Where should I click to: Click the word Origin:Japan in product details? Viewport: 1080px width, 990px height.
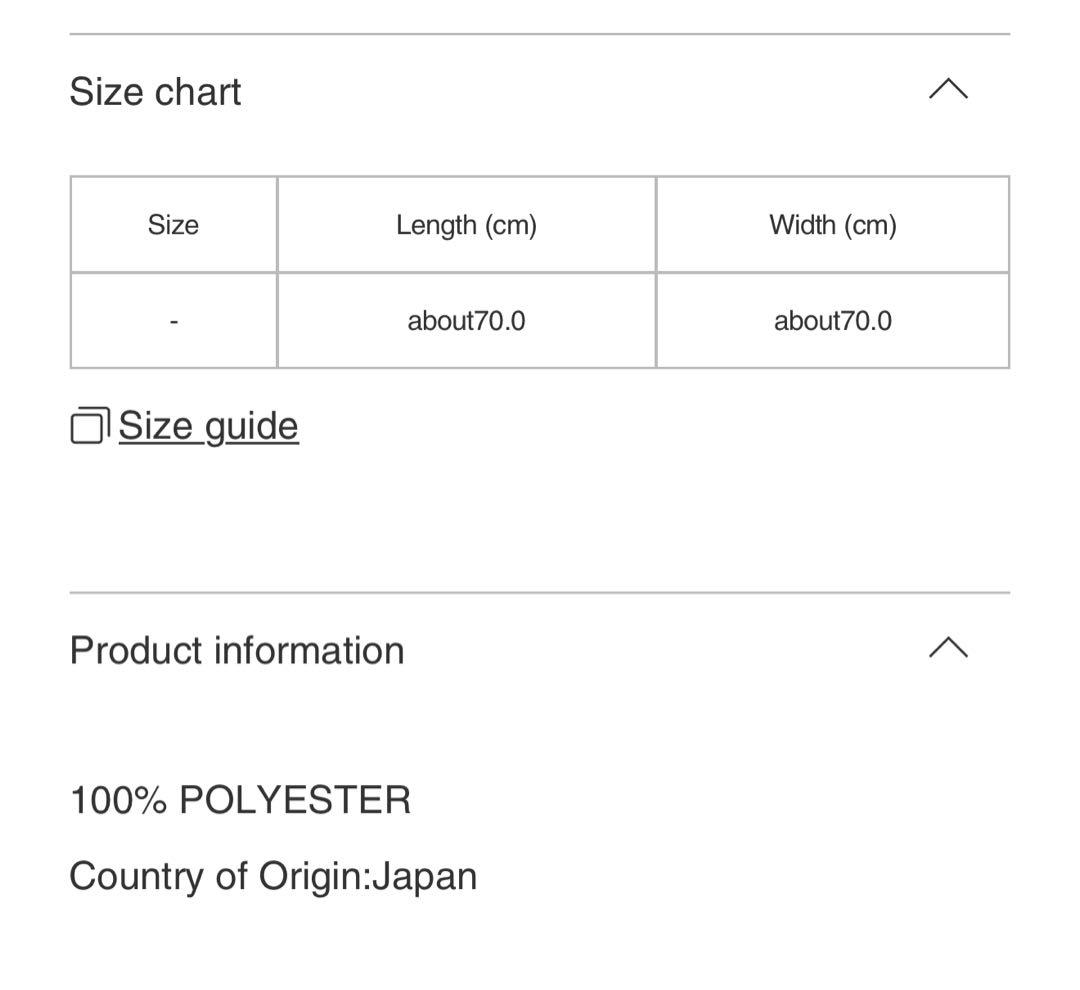[x=368, y=876]
